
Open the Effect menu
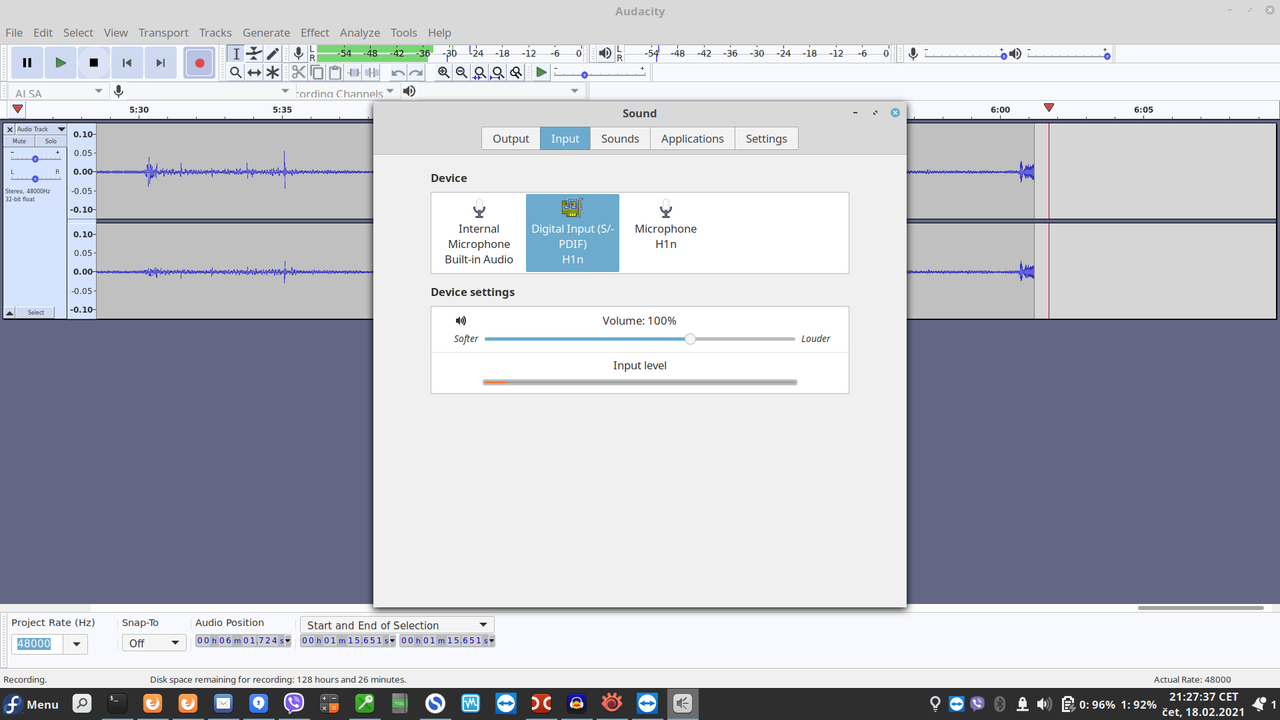tap(315, 32)
